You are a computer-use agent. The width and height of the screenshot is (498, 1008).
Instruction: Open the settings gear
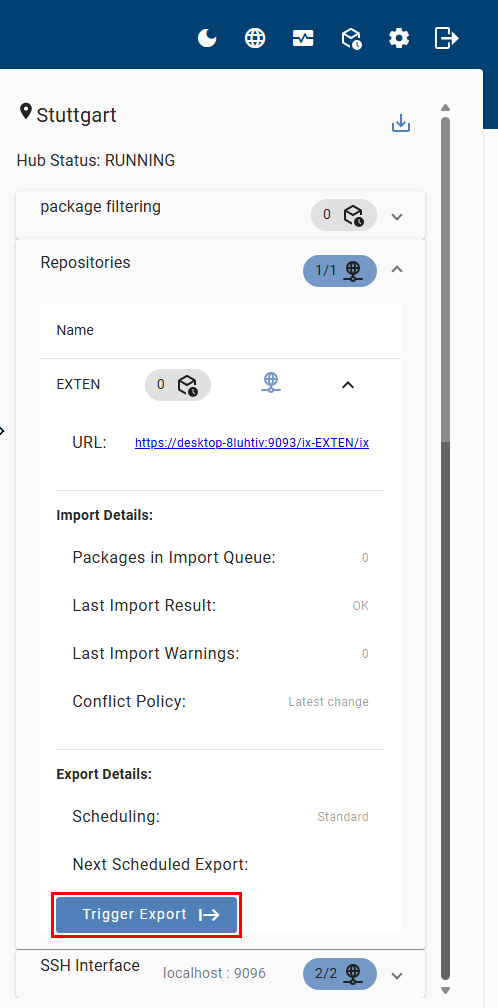coord(399,39)
